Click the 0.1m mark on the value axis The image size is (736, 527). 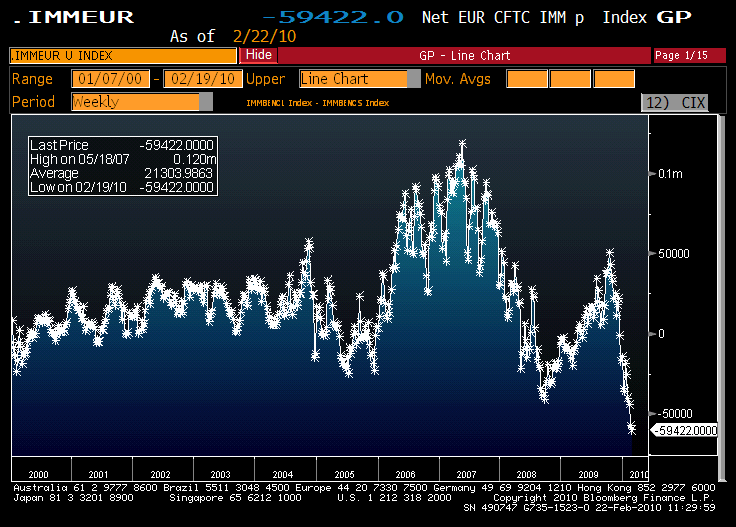pos(669,175)
